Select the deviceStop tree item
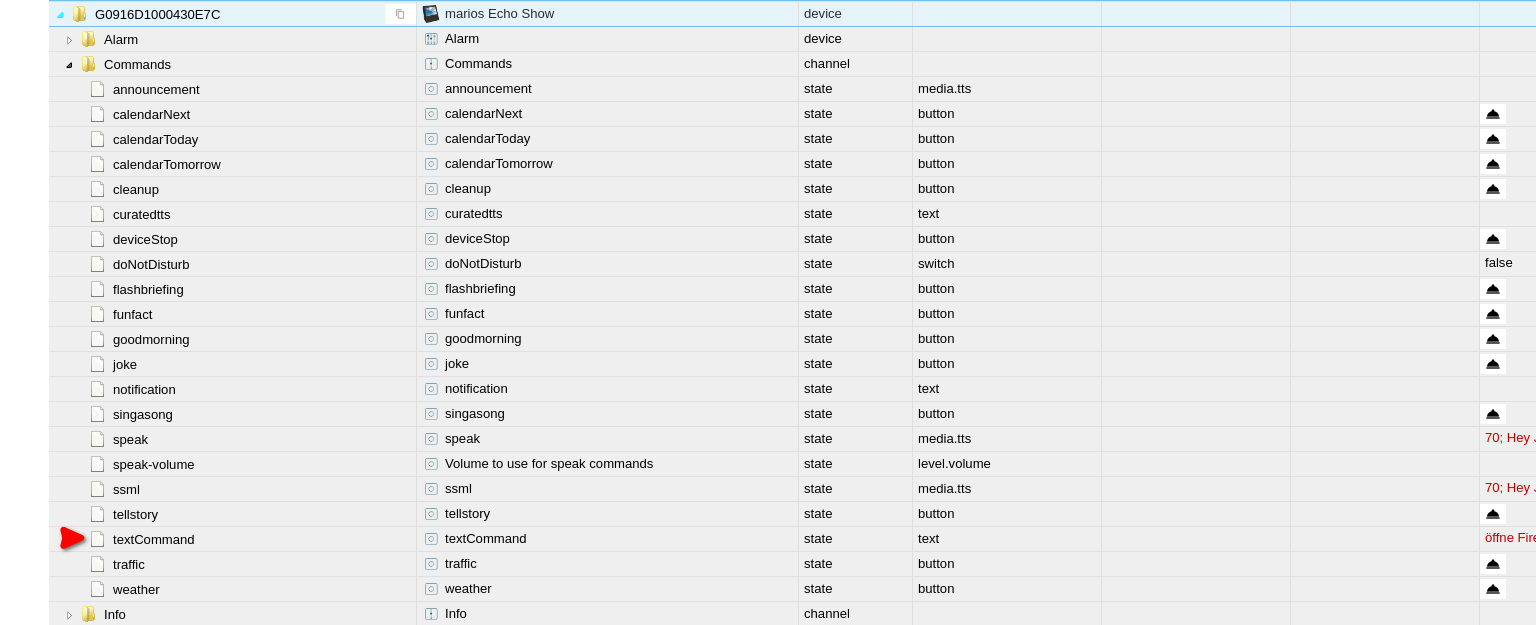 [145, 239]
